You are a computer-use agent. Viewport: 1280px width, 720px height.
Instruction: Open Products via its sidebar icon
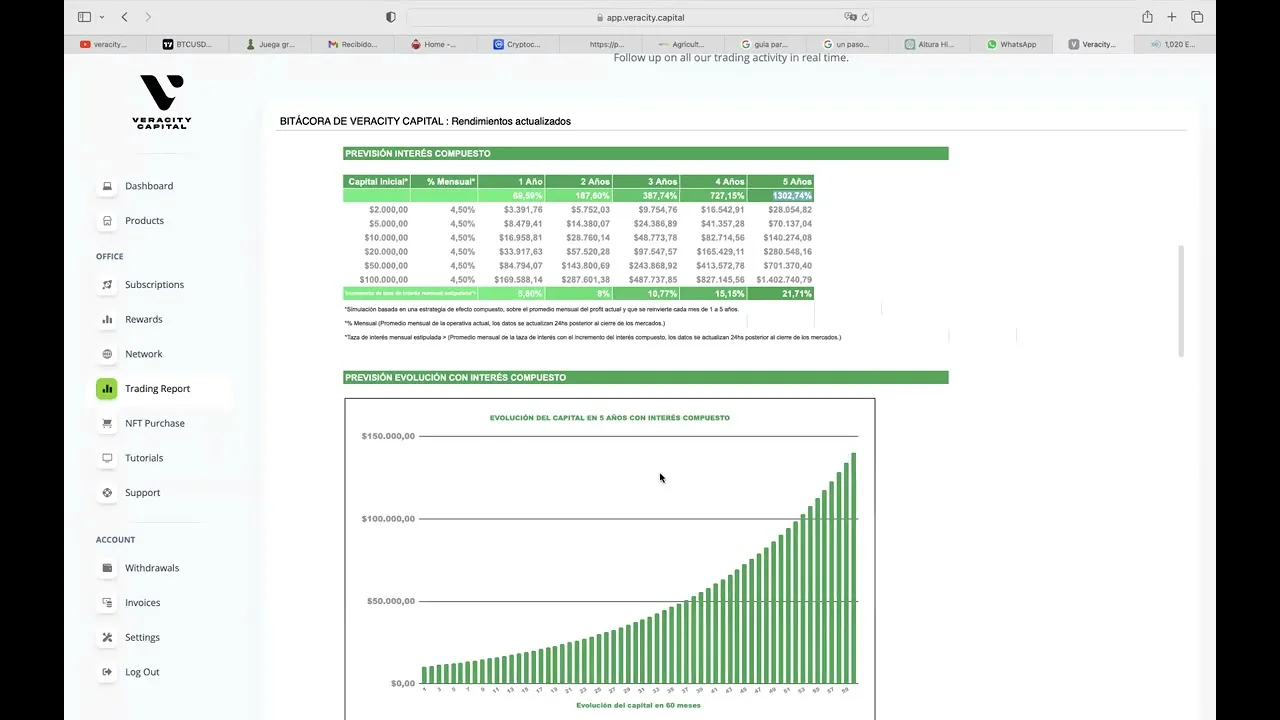pos(107,221)
